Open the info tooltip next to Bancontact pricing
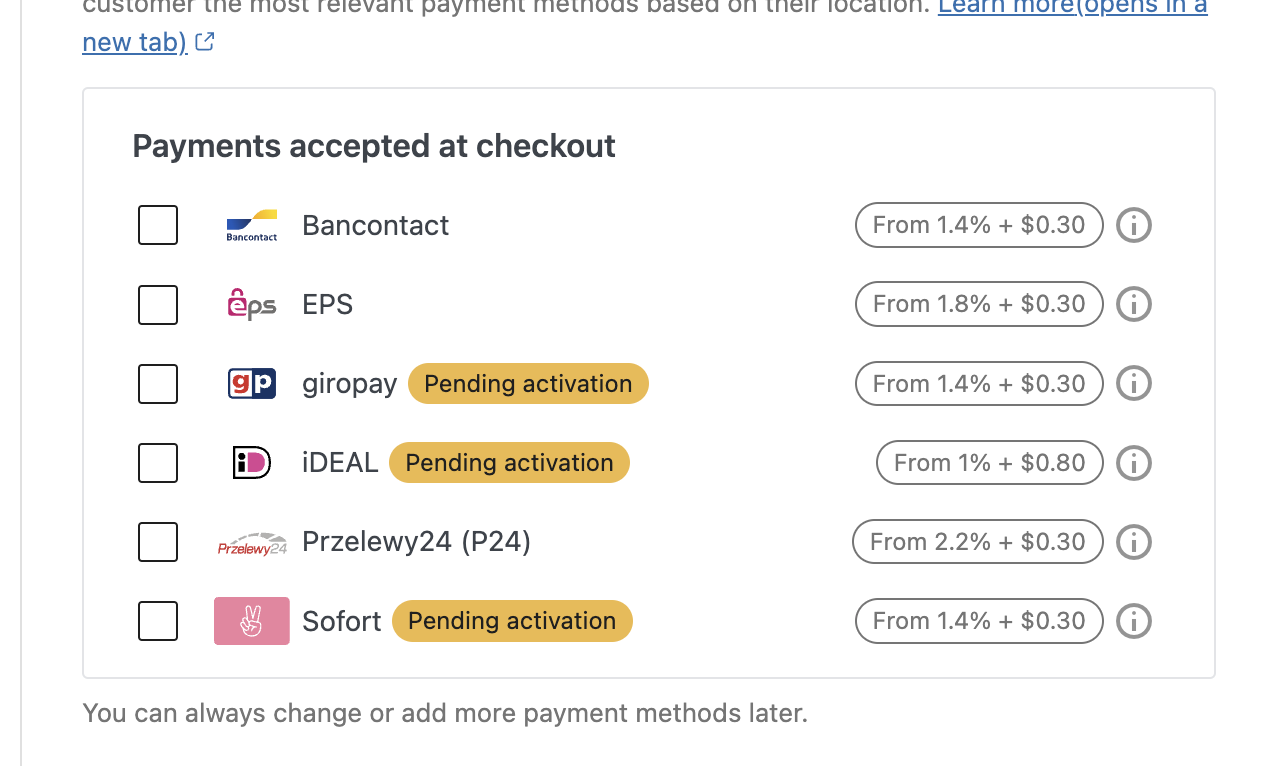 point(1133,225)
